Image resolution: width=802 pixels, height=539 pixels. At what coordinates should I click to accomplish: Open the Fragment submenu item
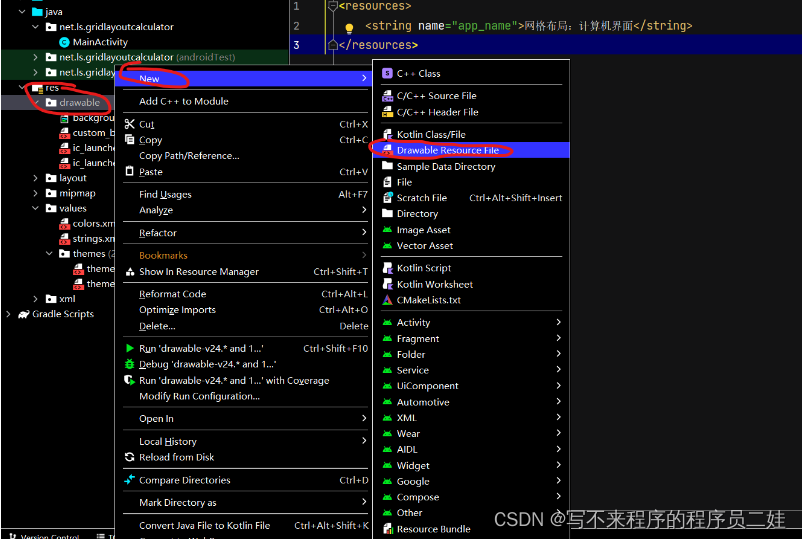(471, 339)
